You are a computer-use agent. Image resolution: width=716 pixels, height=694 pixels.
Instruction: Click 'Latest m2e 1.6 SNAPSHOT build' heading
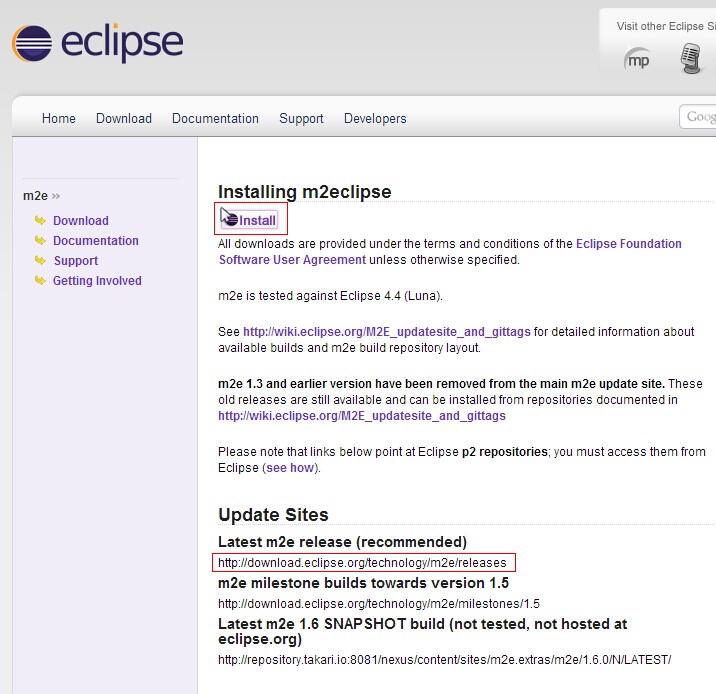(422, 631)
